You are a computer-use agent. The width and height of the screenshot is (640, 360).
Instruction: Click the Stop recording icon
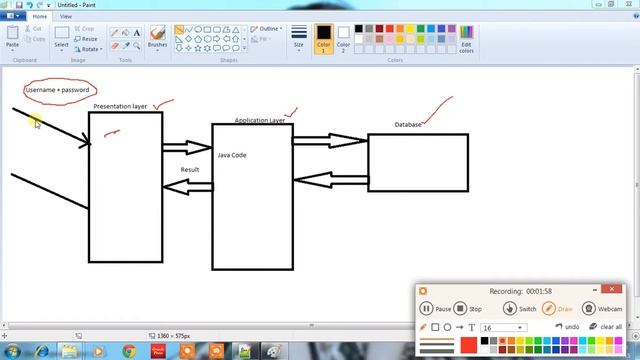coord(460,309)
